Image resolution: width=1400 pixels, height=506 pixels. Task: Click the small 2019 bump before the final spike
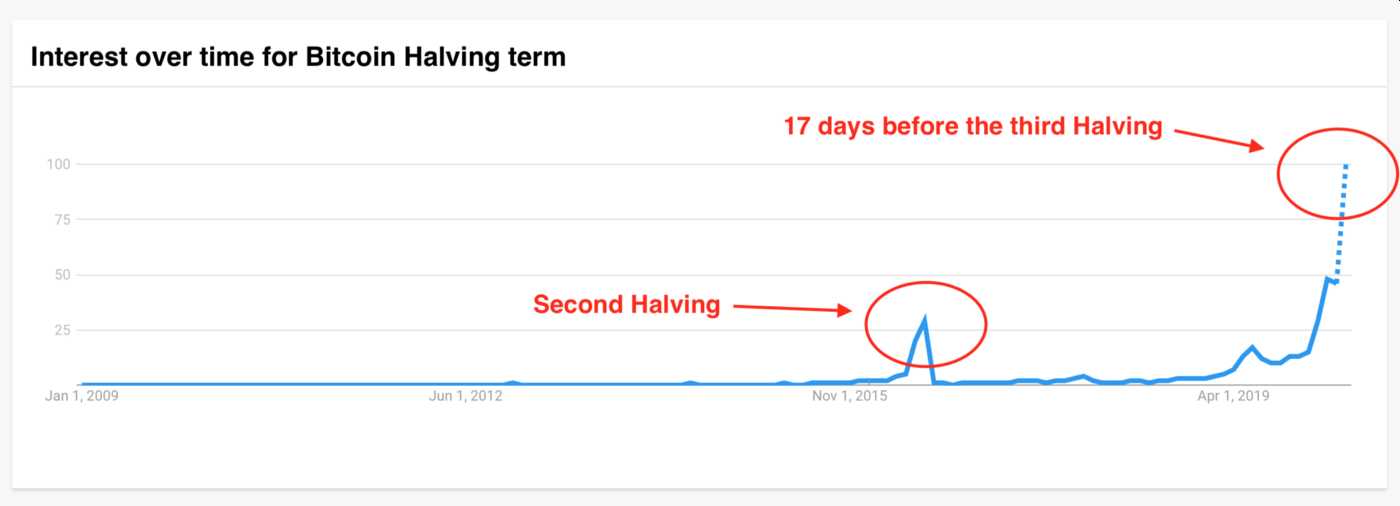tap(1251, 348)
